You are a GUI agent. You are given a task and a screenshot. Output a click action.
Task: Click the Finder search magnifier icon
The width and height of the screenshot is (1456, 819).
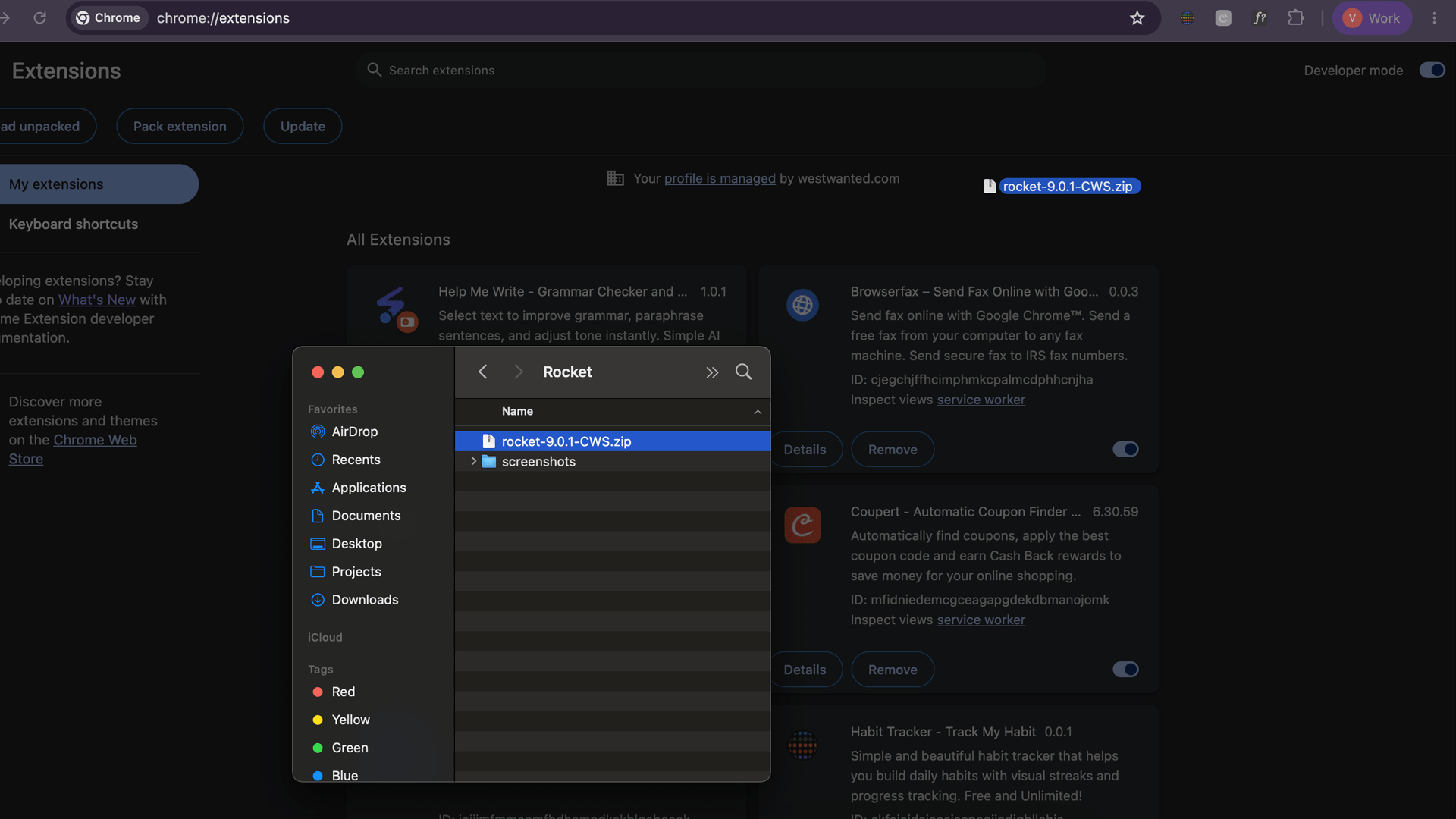743,372
